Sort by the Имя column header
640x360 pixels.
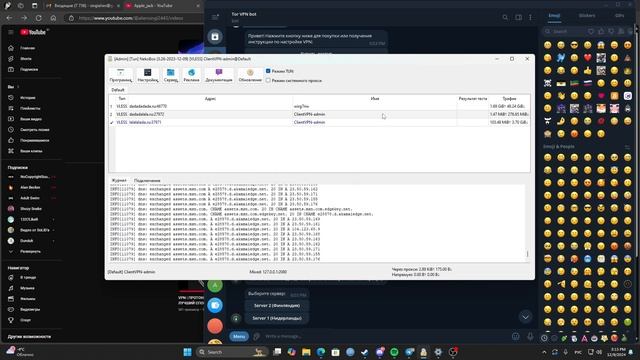pos(375,98)
